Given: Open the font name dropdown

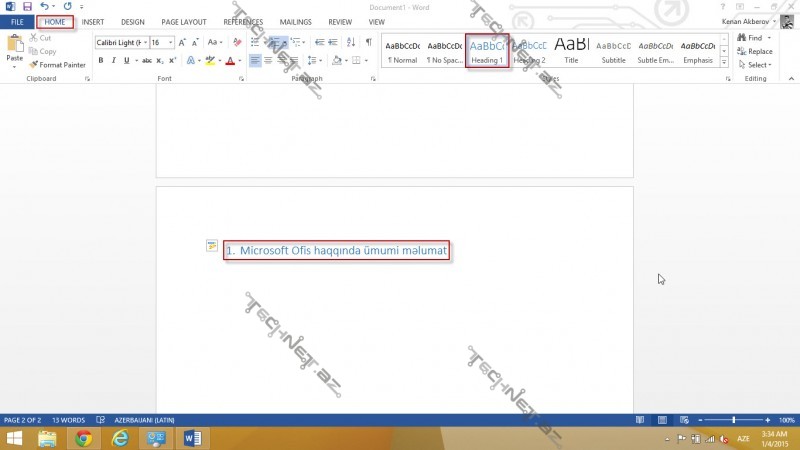Looking at the screenshot, I should pos(145,42).
